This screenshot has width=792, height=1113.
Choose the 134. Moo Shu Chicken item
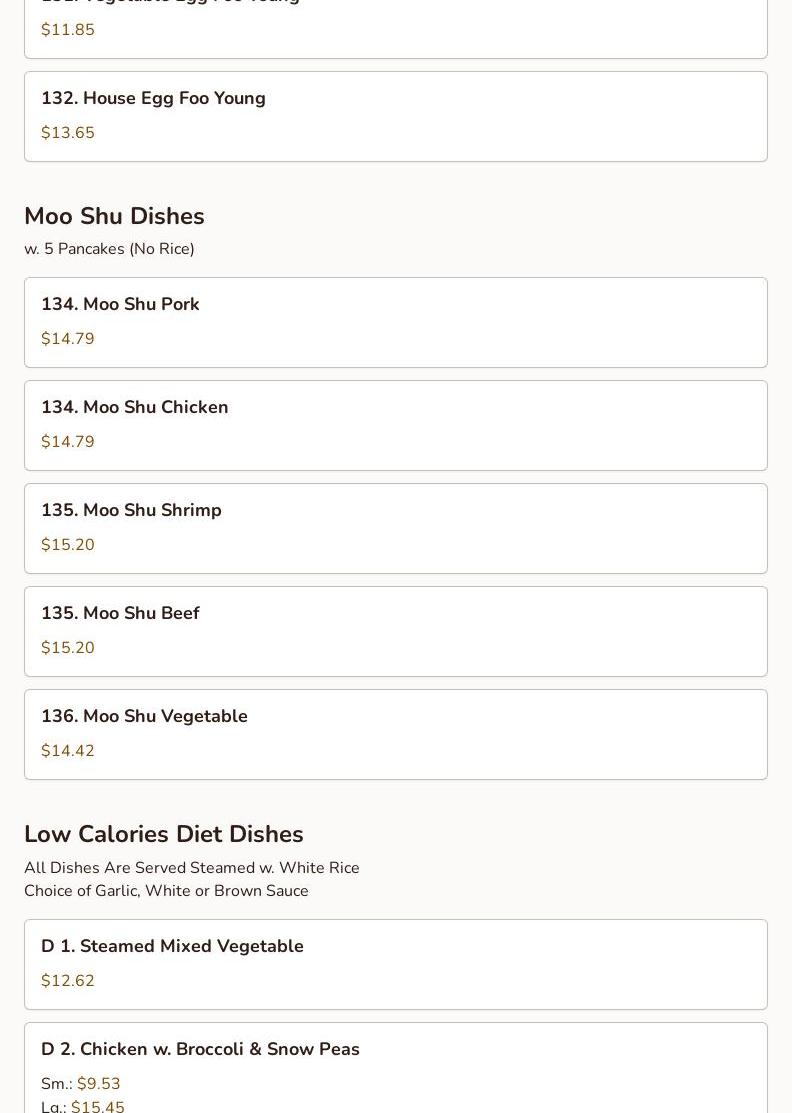pos(134,407)
